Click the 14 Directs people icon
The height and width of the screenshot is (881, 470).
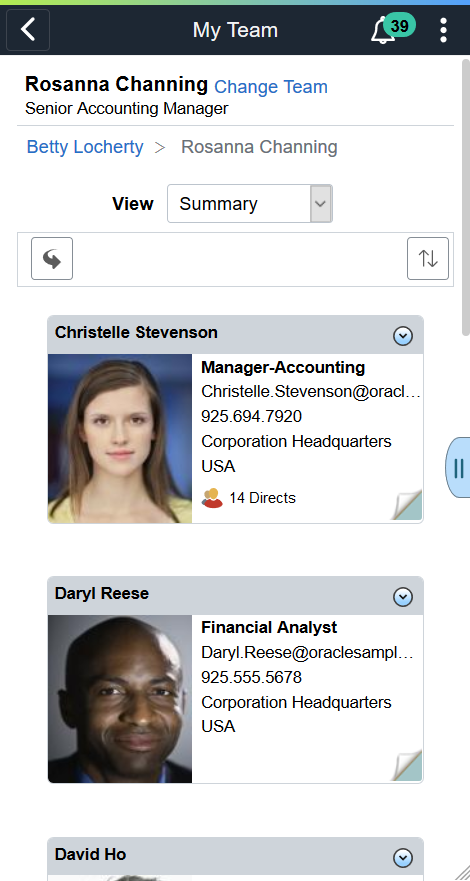point(212,498)
